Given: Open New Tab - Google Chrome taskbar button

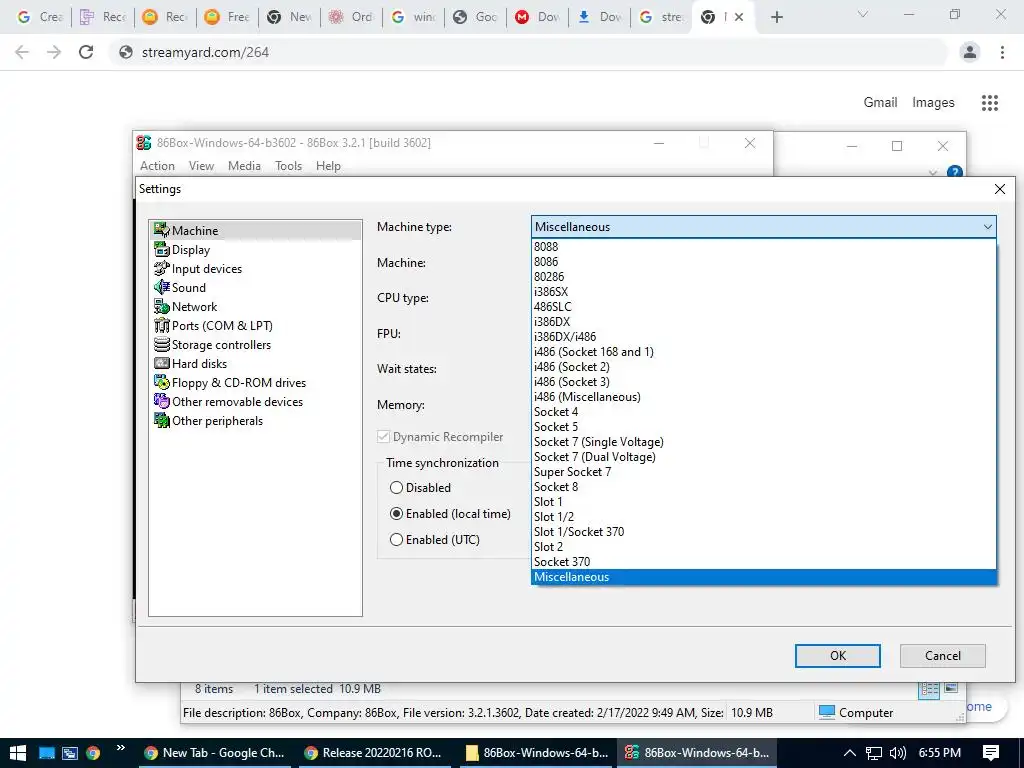Looking at the screenshot, I should pos(214,753).
